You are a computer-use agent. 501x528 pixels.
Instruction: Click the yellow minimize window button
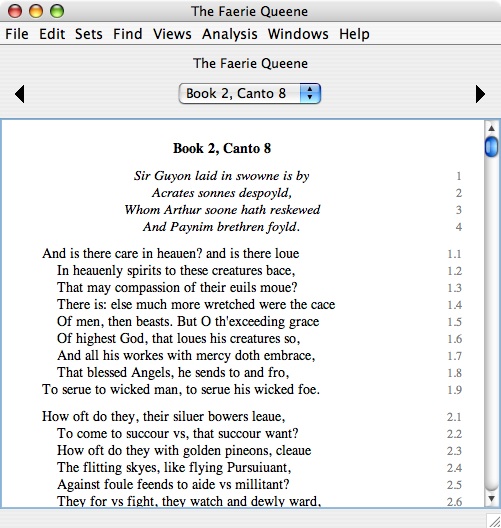pyautogui.click(x=36, y=11)
